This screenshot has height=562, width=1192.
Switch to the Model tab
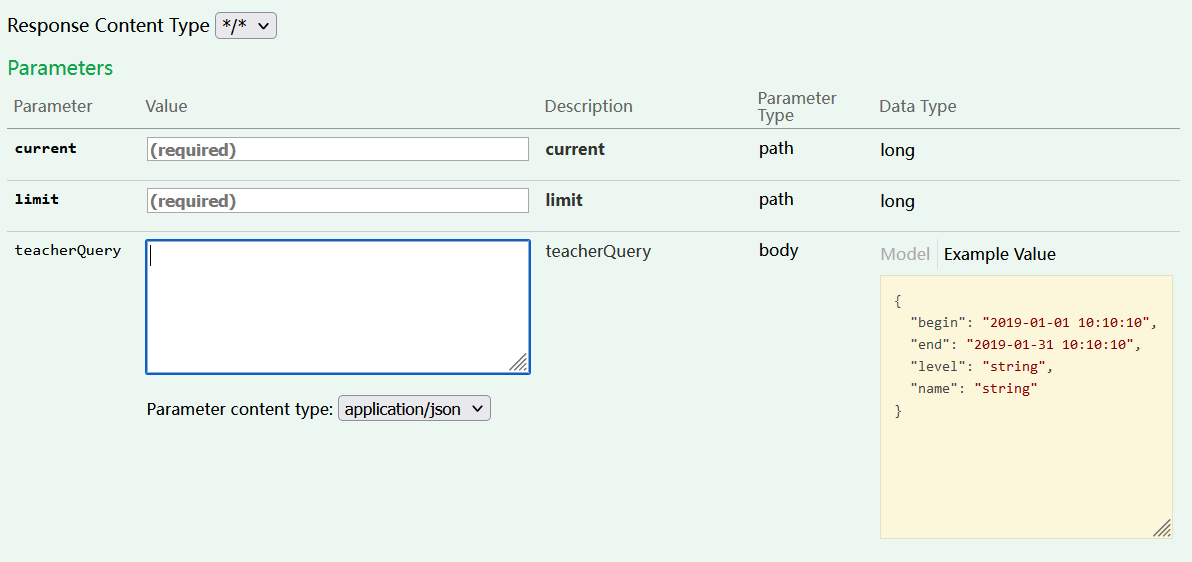(x=905, y=254)
